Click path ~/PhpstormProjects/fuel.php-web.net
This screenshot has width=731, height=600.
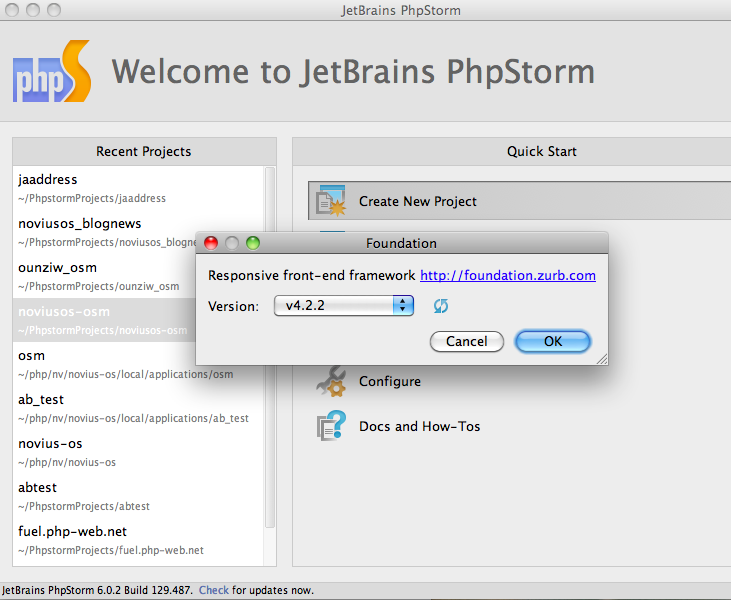coord(111,550)
